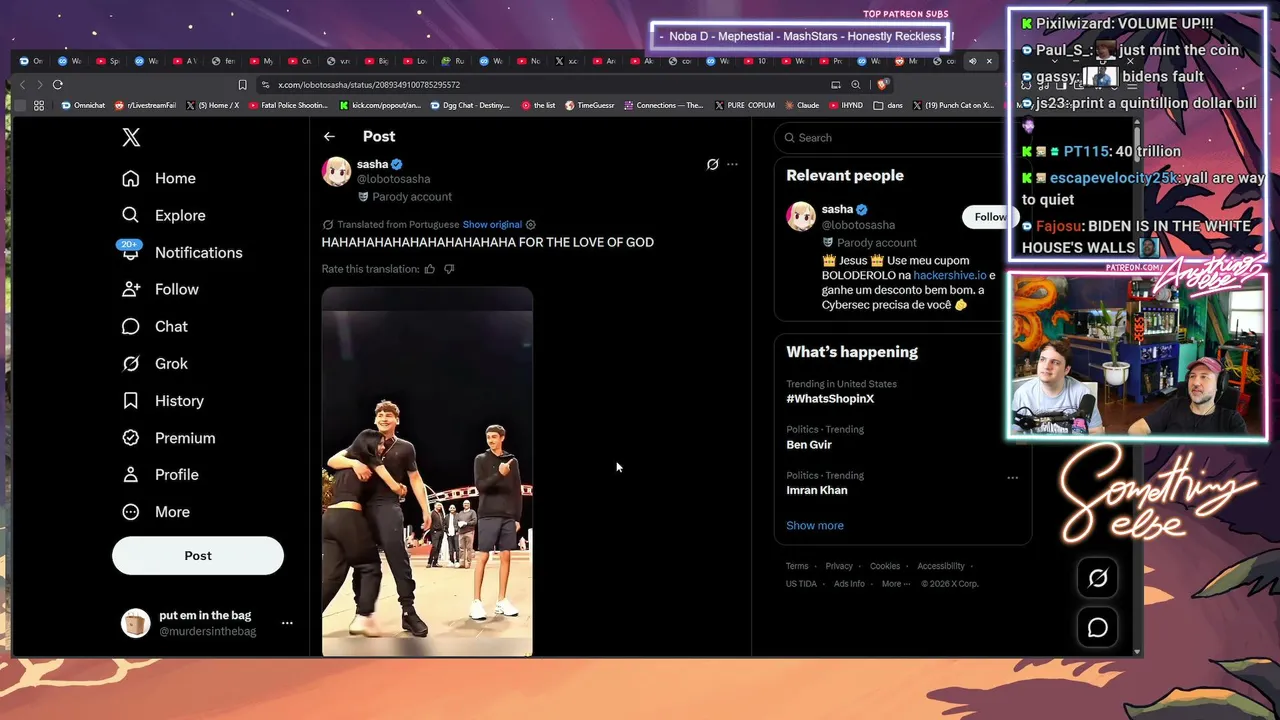
Task: Click the tab audio speaker icon
Action: (x=972, y=61)
